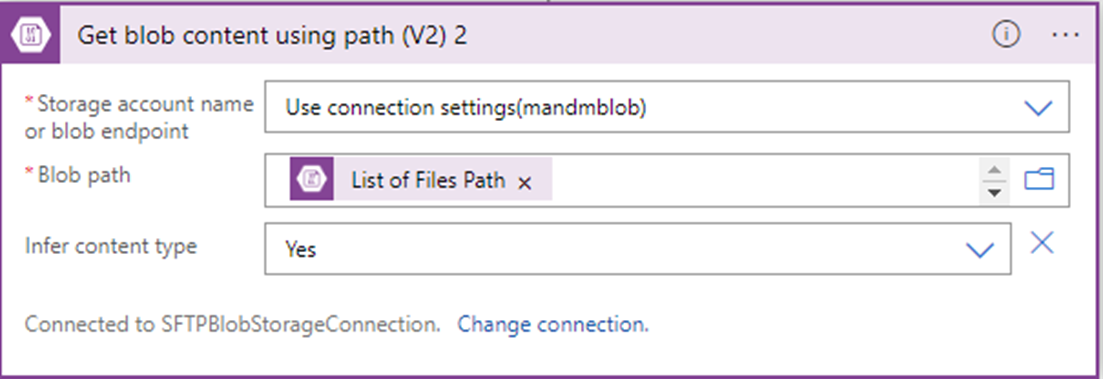Viewport: 1103px width, 379px height.
Task: Select the List of Files Path token text
Action: click(428, 180)
